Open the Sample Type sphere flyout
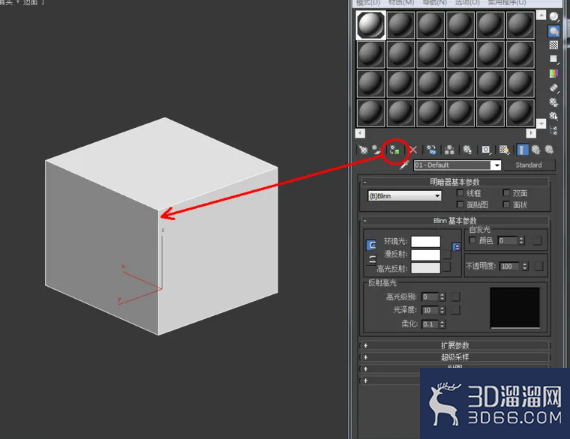This screenshot has width=570, height=439. [x=554, y=17]
